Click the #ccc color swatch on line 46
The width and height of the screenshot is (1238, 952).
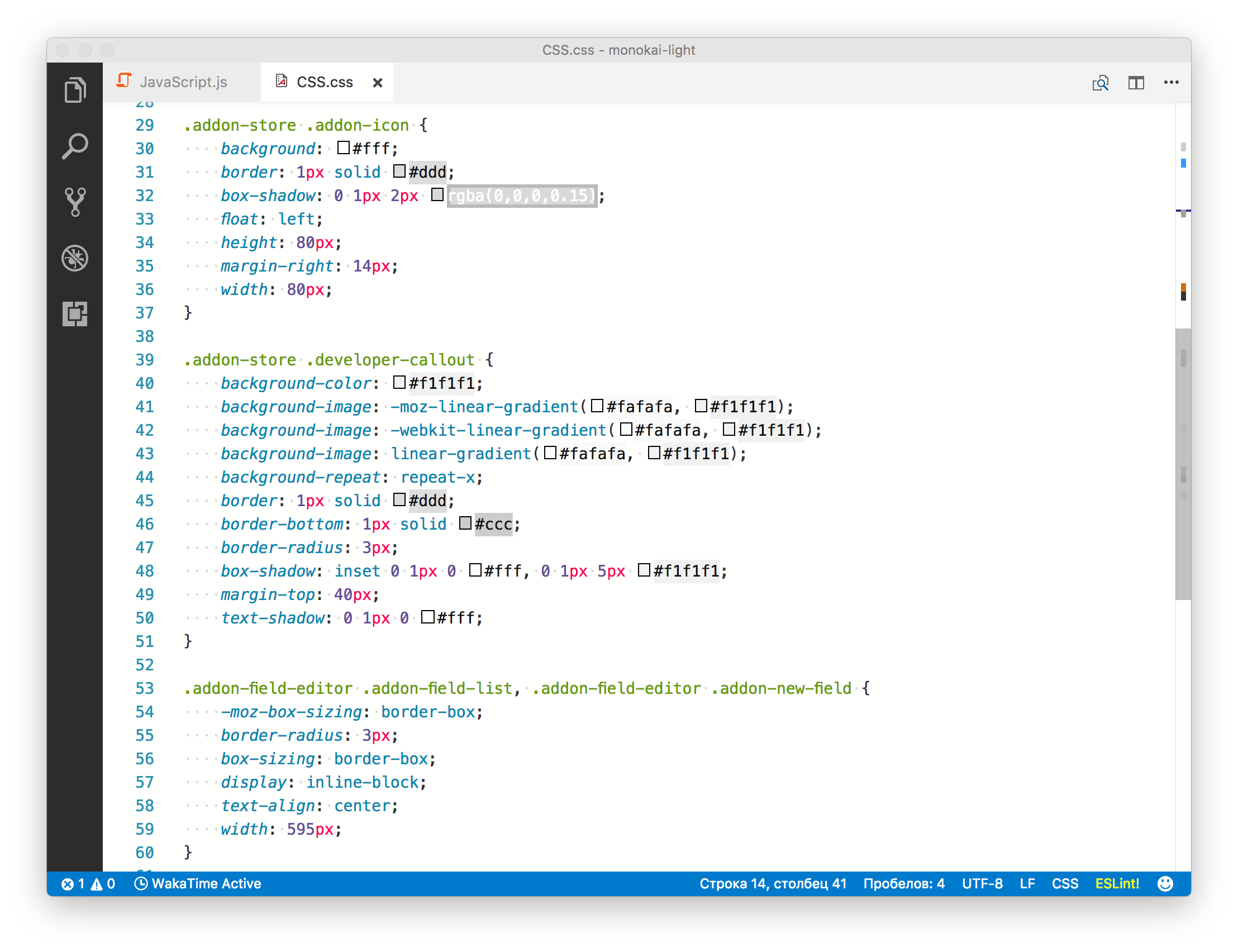tap(465, 523)
